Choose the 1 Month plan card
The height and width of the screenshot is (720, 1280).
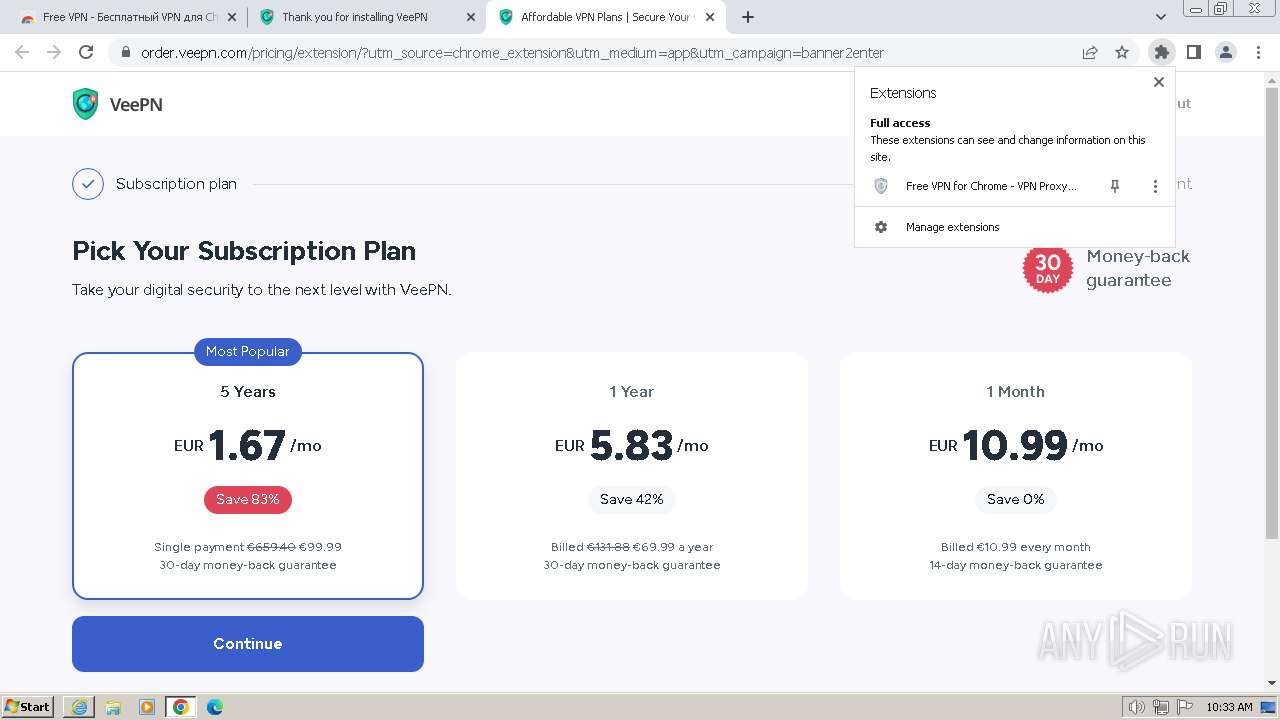tap(1016, 476)
